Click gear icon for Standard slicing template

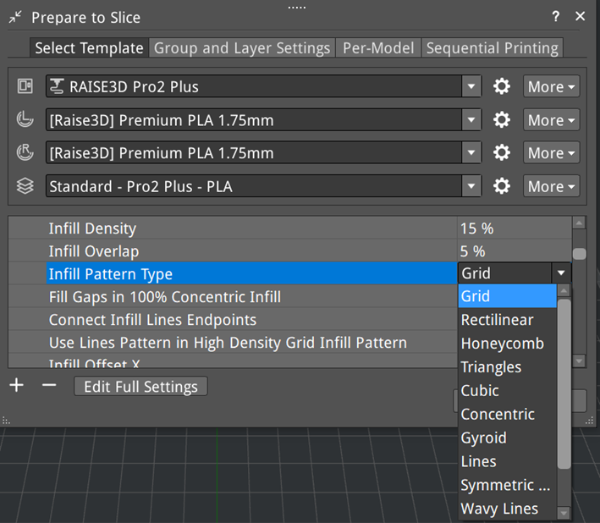(x=502, y=186)
